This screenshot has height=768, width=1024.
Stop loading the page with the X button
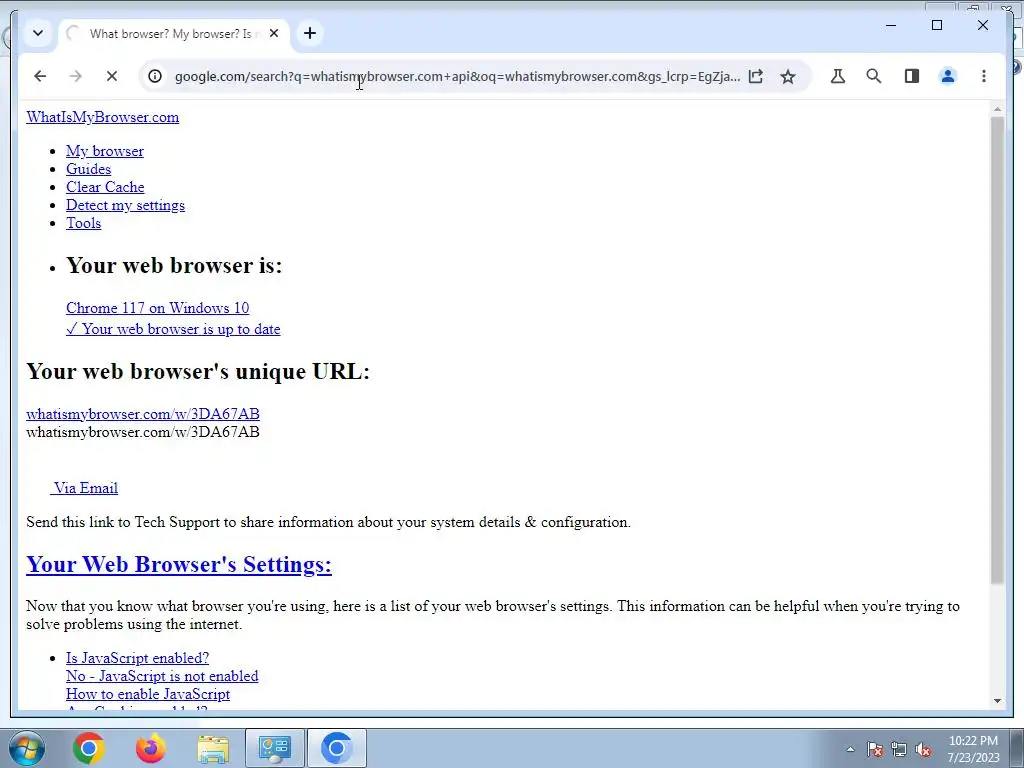click(x=112, y=76)
